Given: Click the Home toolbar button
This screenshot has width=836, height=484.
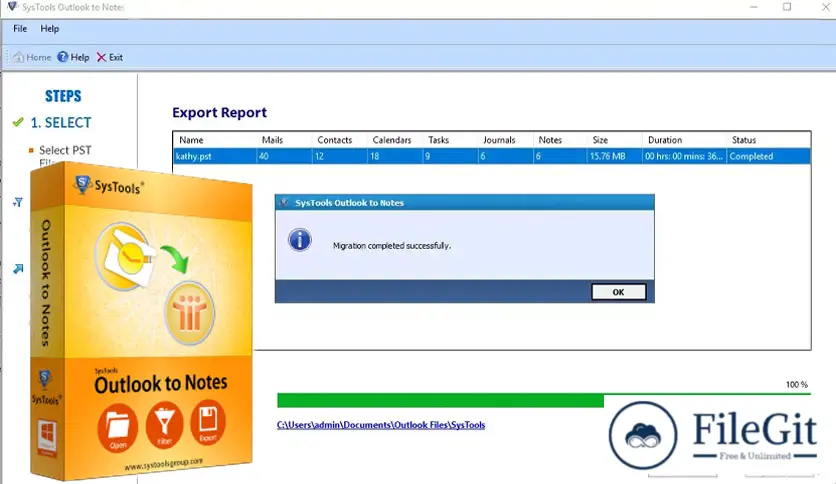Looking at the screenshot, I should [32, 57].
